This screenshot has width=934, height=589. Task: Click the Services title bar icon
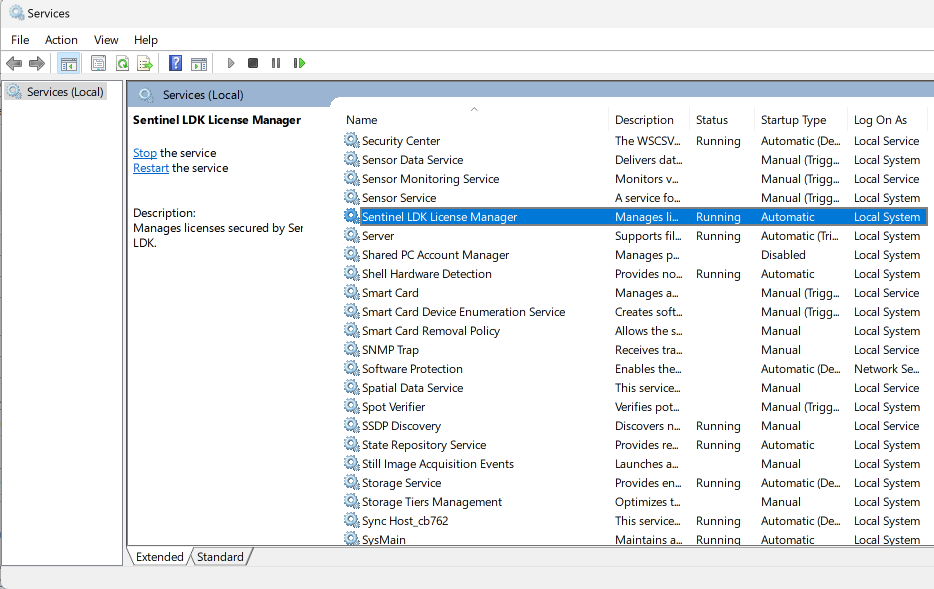pyautogui.click(x=16, y=13)
